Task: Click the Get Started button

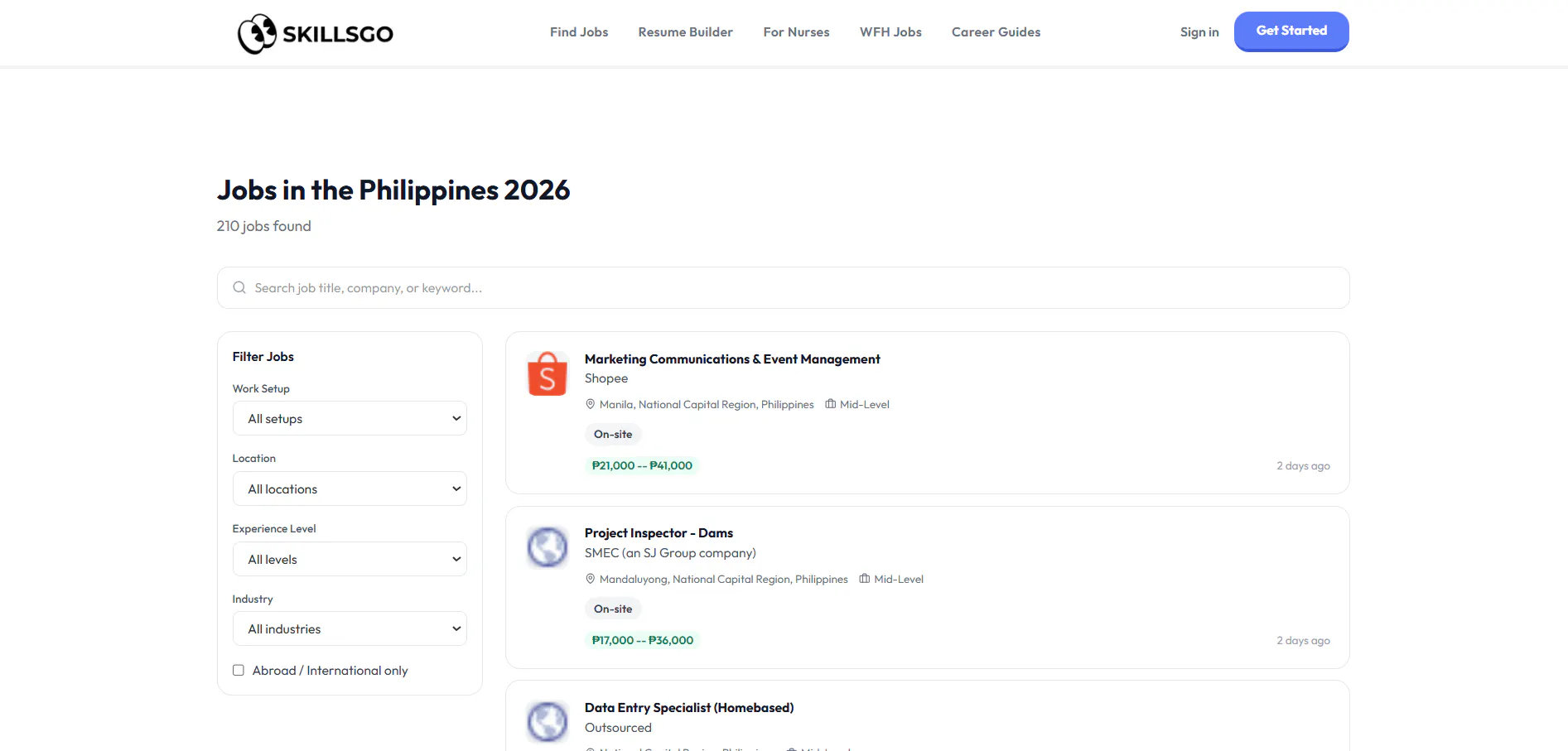Action: click(1291, 31)
